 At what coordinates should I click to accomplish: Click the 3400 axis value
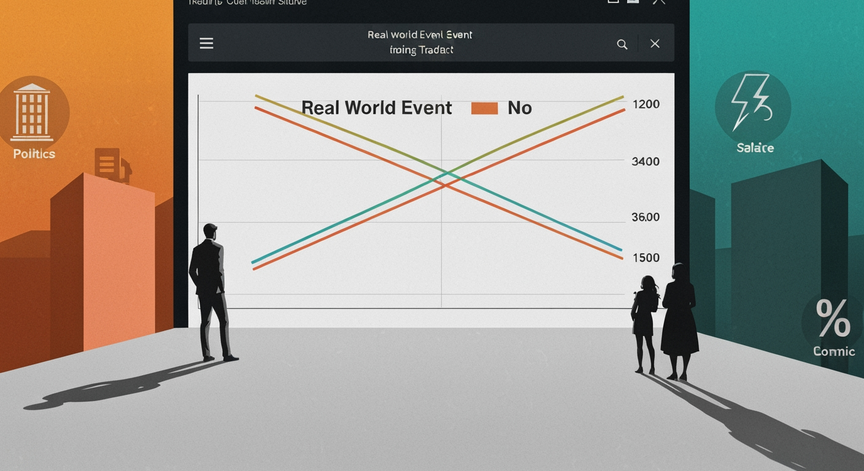[x=645, y=161]
